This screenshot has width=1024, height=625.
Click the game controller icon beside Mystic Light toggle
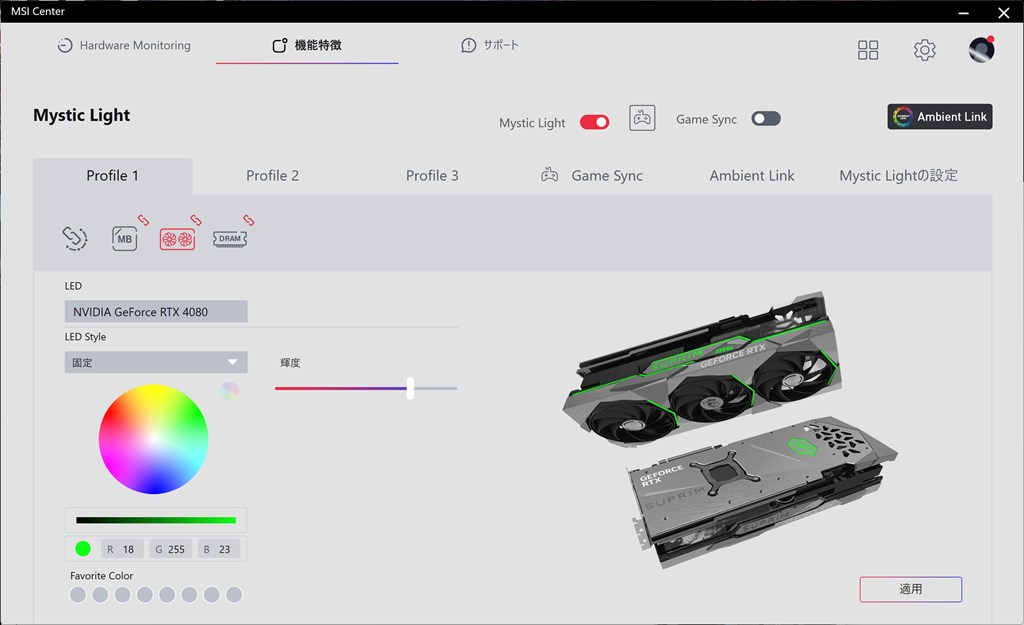[x=642, y=118]
